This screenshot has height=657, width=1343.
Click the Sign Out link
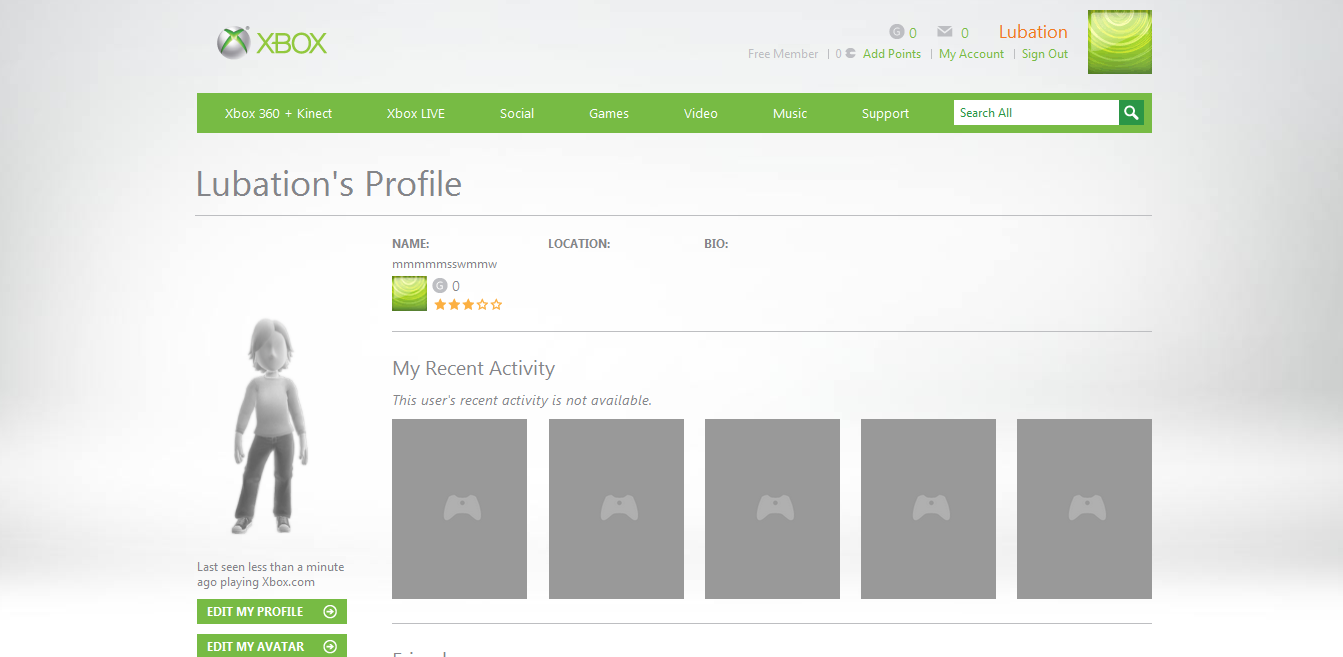tap(1045, 54)
